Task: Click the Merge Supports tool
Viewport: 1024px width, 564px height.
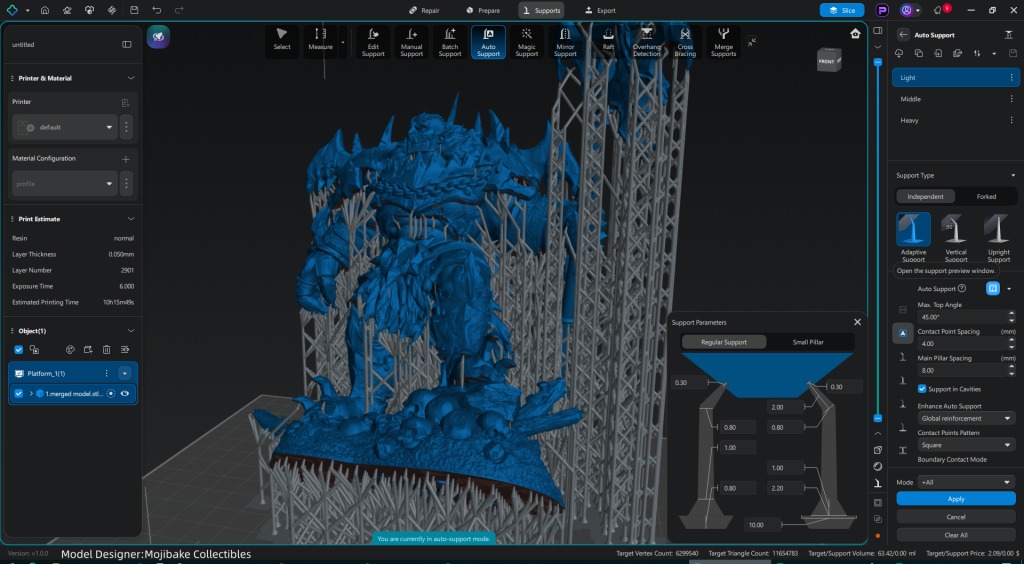Action: coord(723,42)
